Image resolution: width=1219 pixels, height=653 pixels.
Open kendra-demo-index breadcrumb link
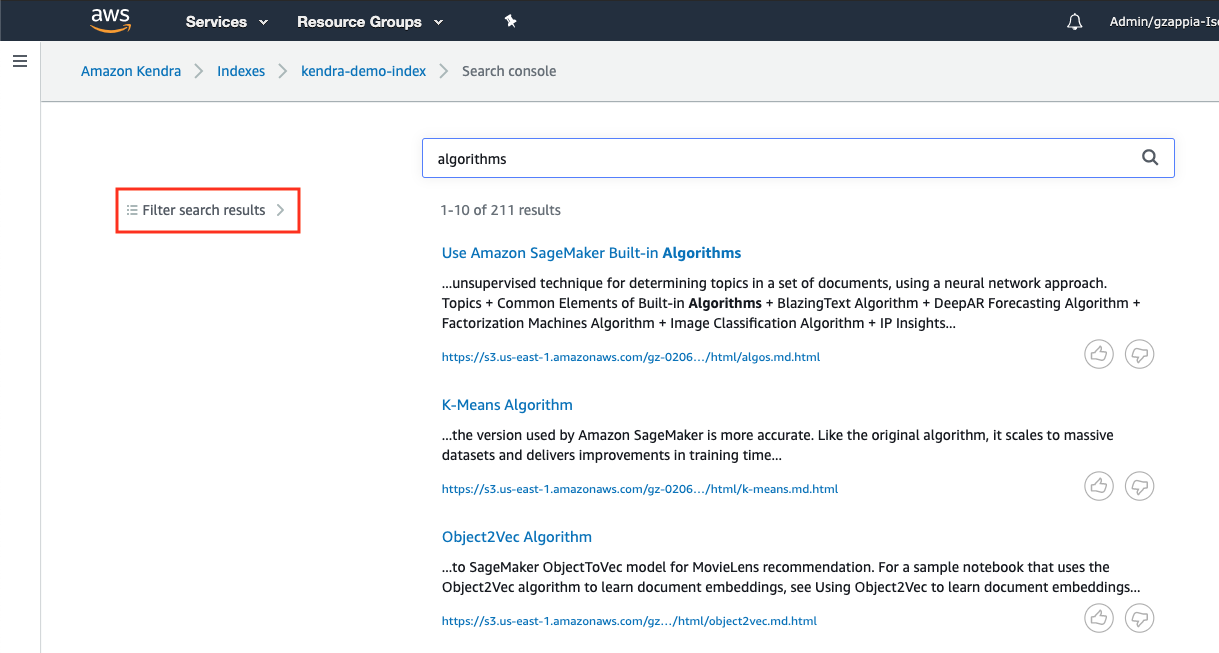click(x=364, y=71)
